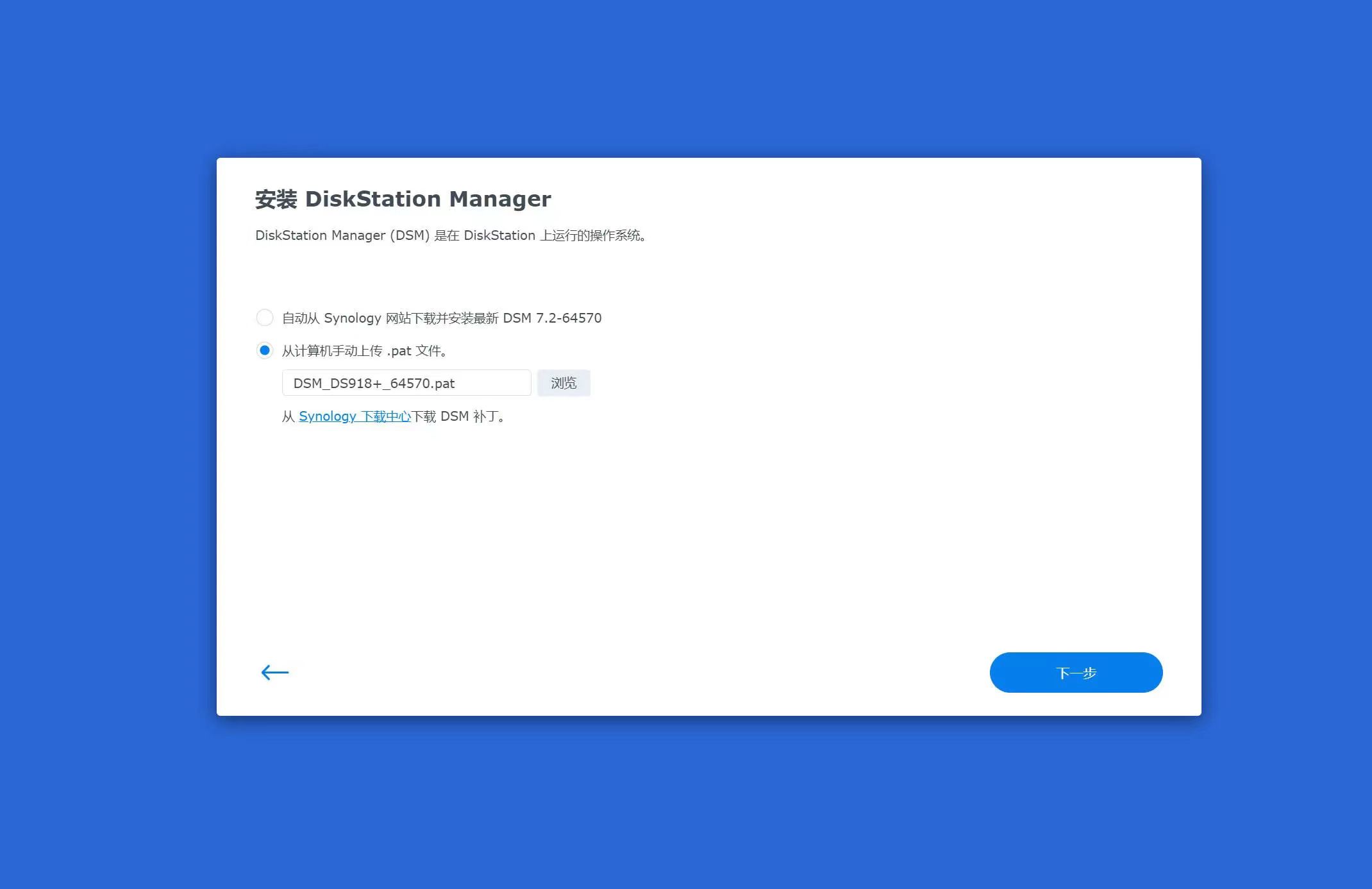Click 'DiskStation Manager (DSM)' in the description

coord(342,235)
